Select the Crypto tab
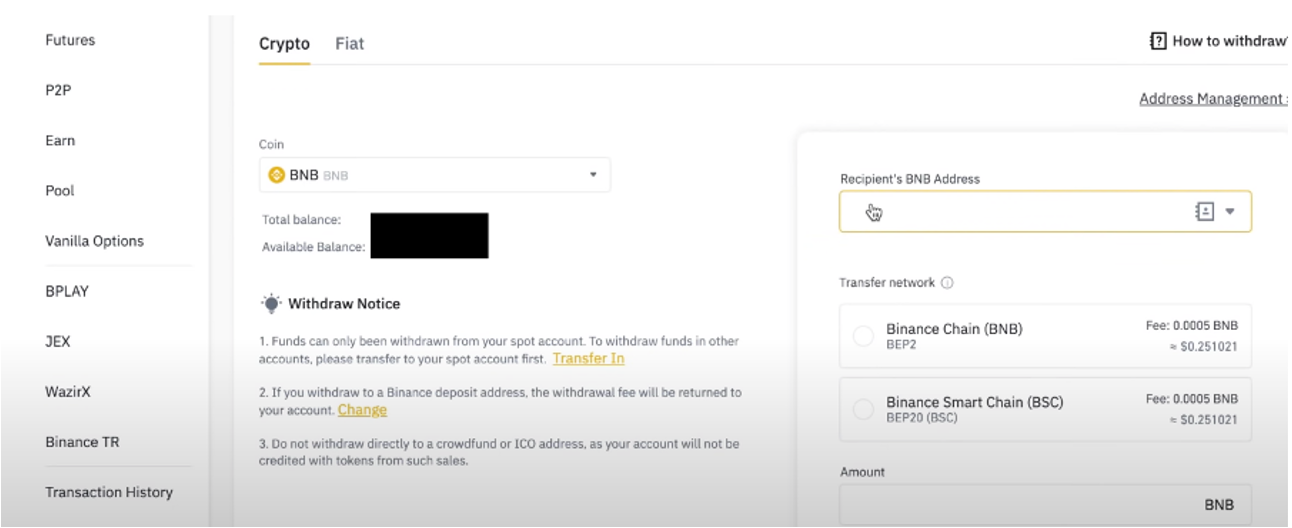1292x528 pixels. coord(284,44)
